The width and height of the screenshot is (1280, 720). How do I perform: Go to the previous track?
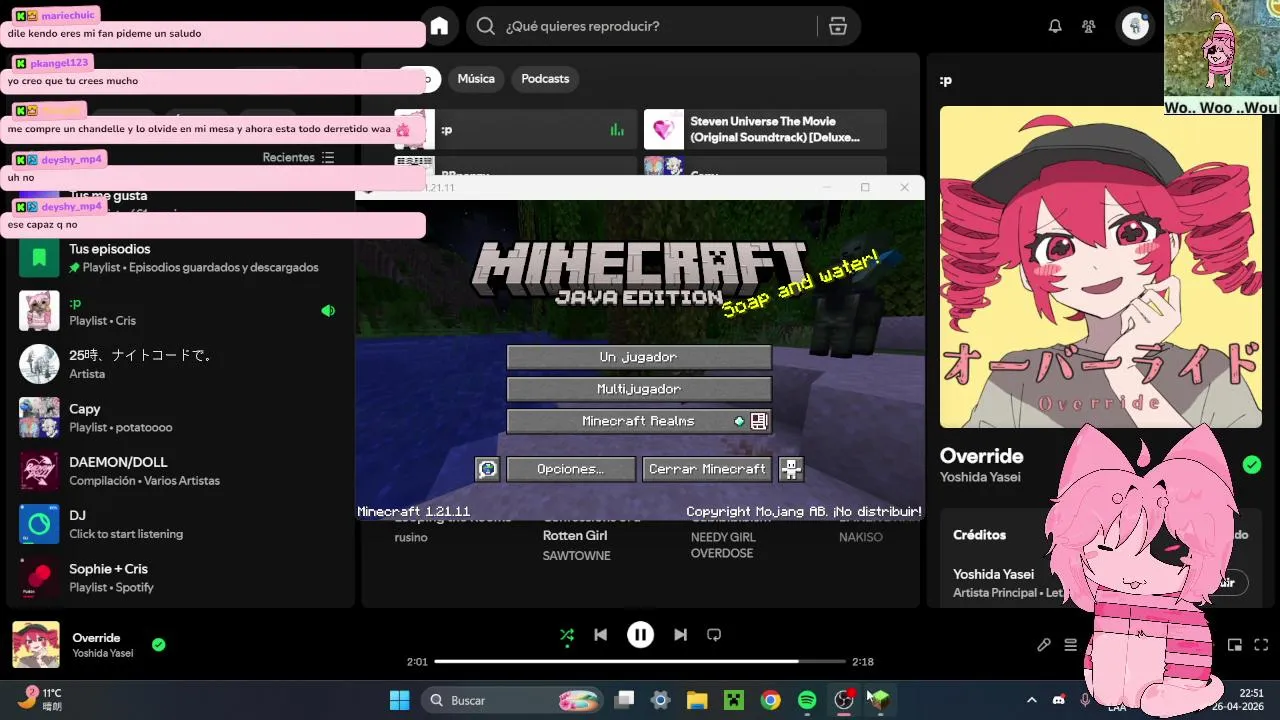click(600, 634)
